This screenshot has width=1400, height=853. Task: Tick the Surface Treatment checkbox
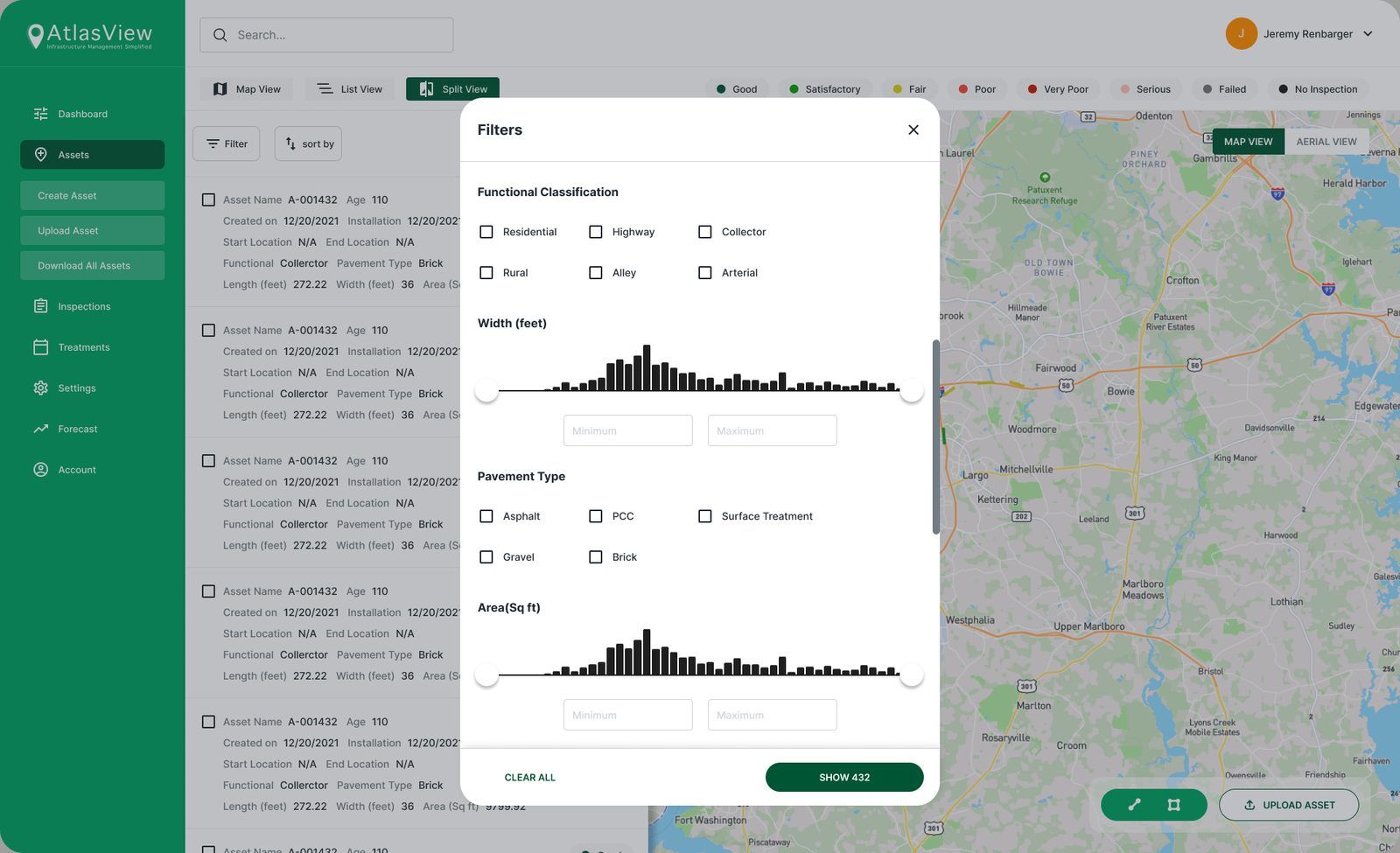click(705, 516)
